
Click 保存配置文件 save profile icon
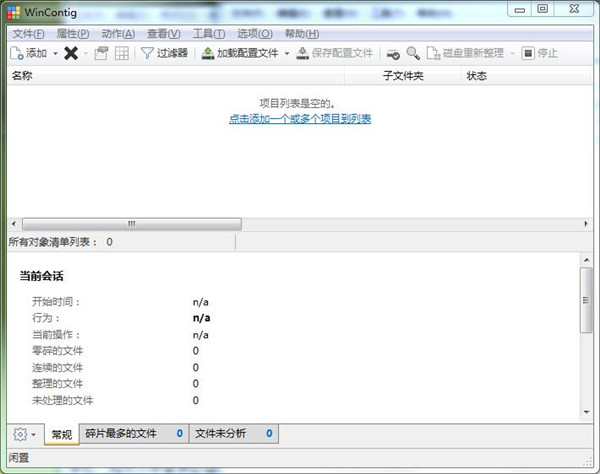click(302, 53)
